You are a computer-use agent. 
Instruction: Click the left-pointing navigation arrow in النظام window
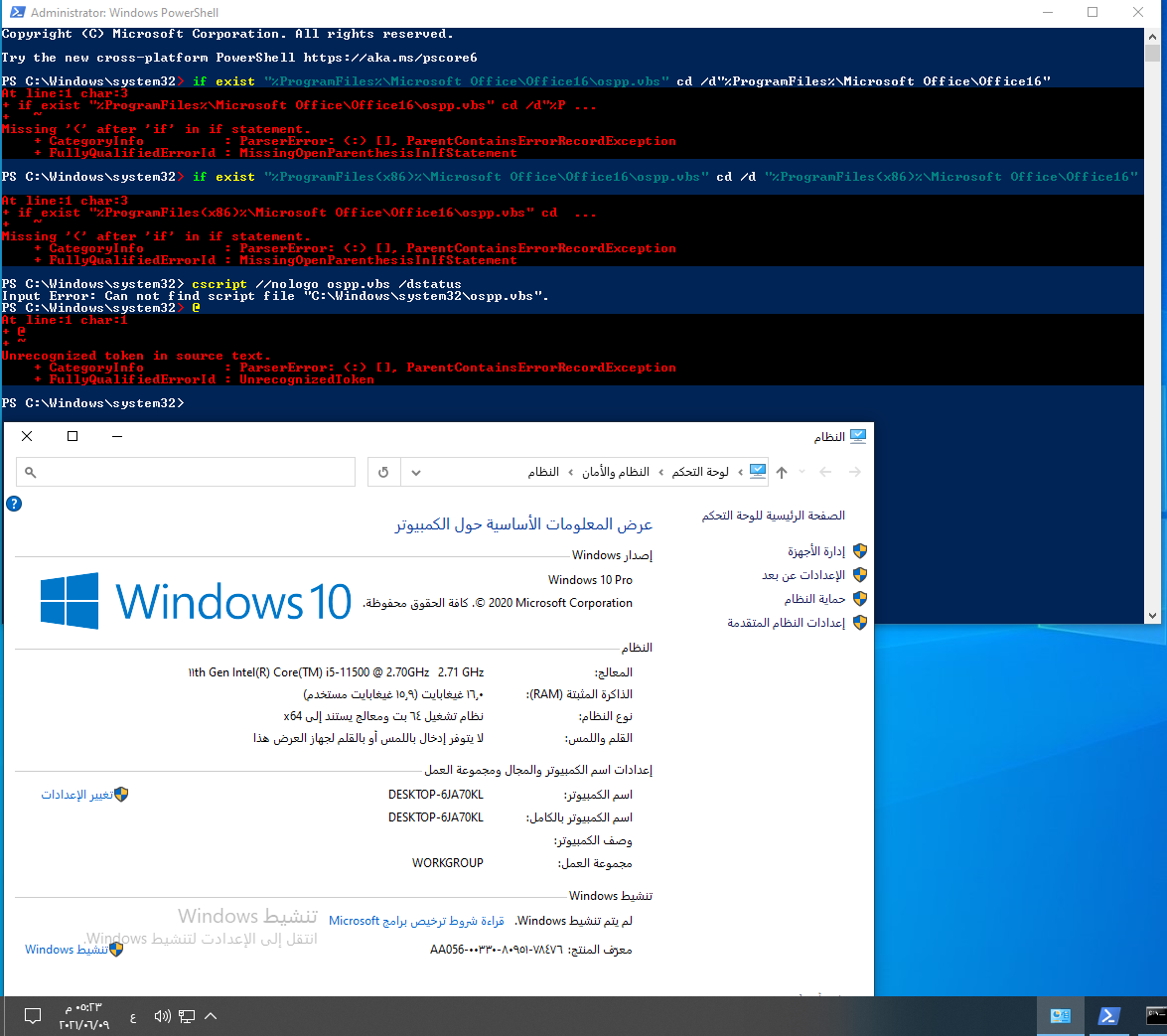[825, 472]
